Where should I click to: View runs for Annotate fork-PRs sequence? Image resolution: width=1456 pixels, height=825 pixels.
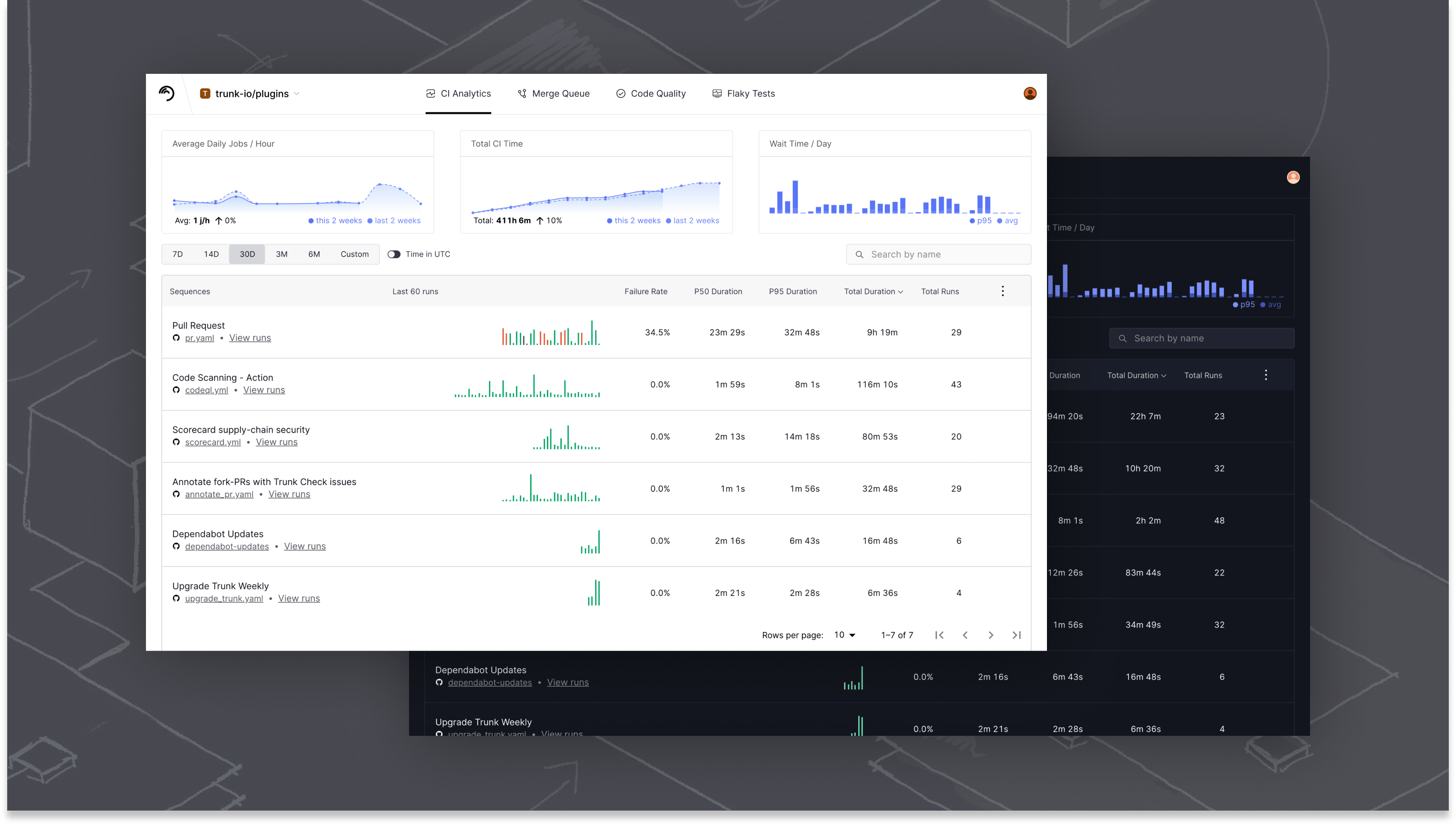click(x=289, y=494)
